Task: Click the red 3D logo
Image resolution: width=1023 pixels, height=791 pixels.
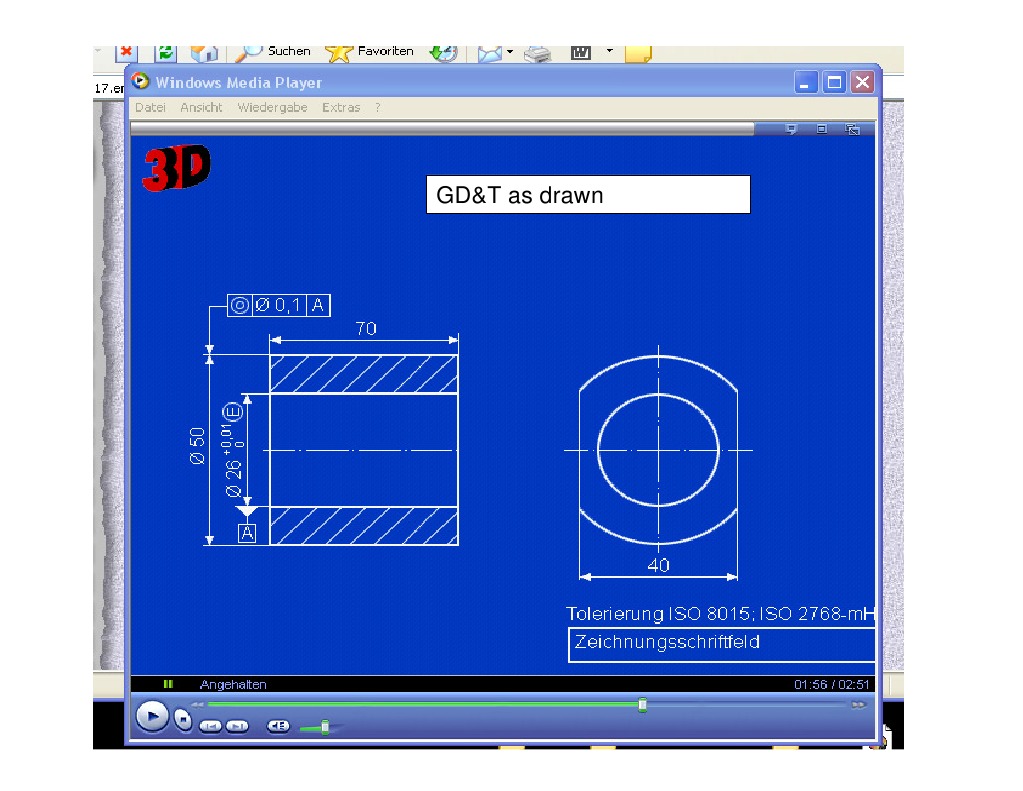Action: click(176, 168)
